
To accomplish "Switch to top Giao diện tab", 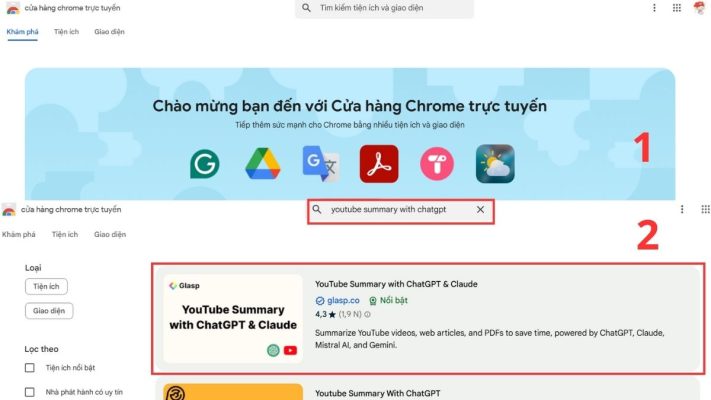I will (109, 32).
